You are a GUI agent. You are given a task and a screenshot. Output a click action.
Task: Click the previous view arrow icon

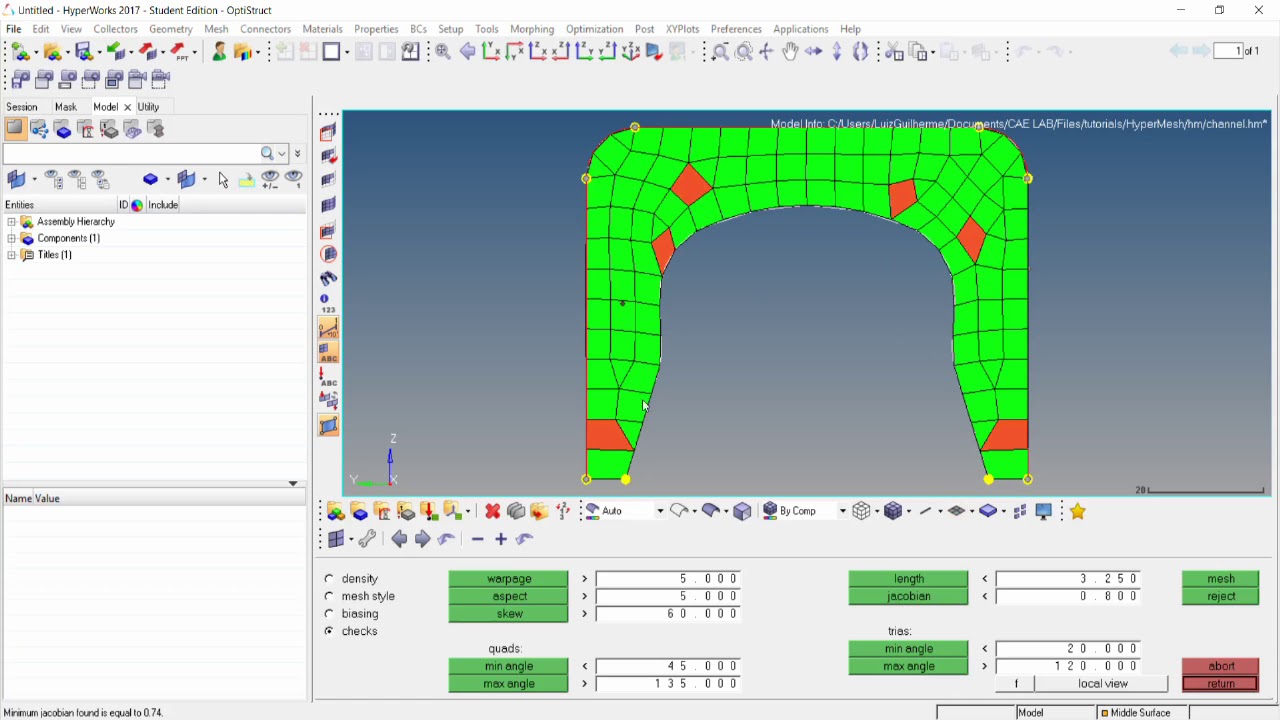tap(467, 52)
